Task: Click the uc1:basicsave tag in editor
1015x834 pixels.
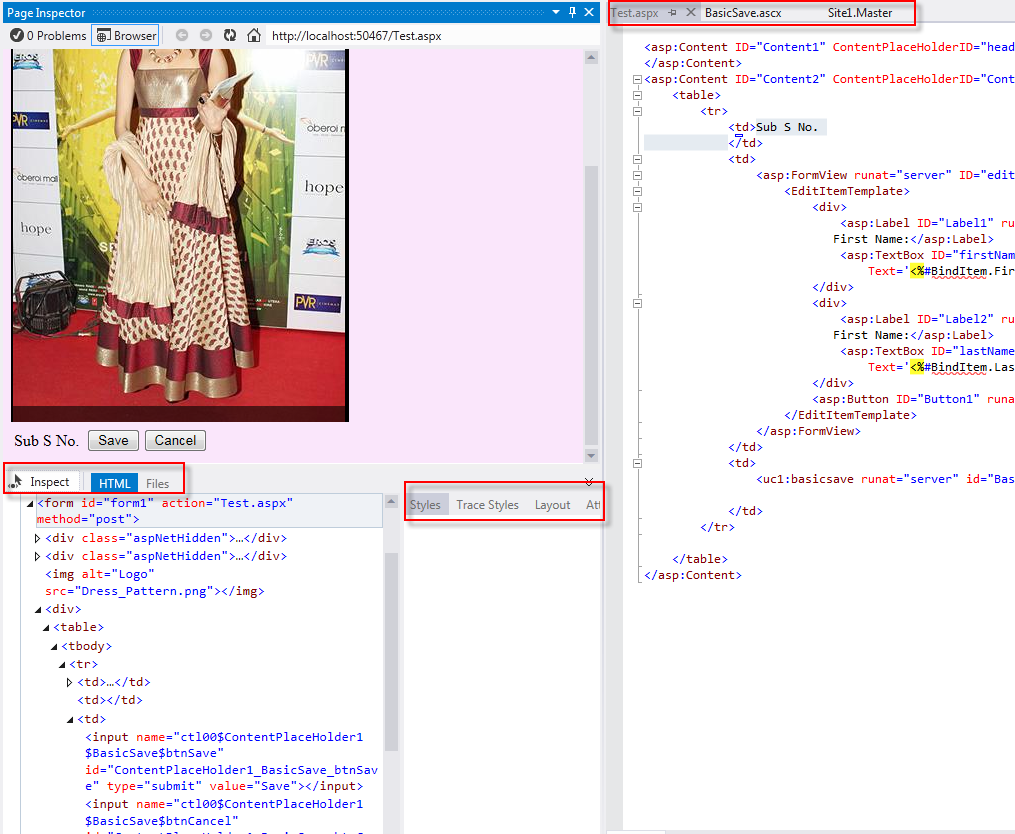Action: pyautogui.click(x=886, y=479)
